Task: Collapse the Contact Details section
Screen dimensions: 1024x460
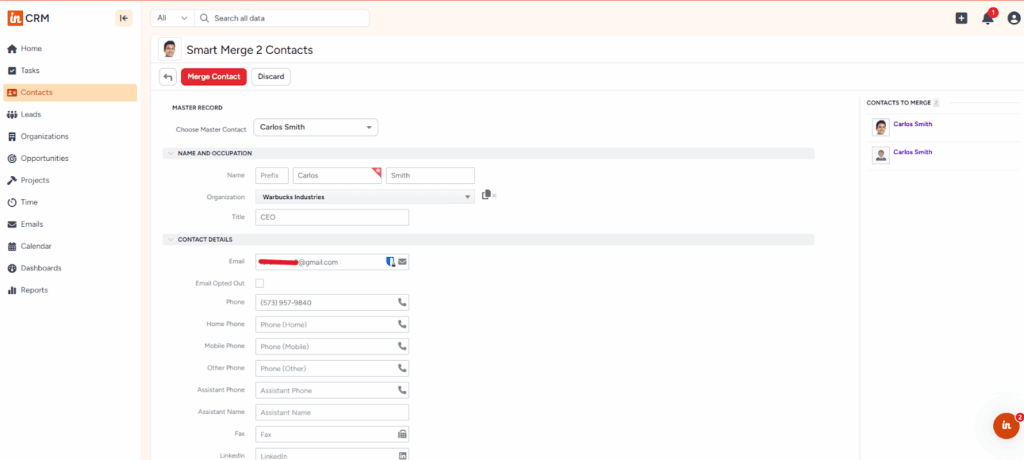Action: [x=168, y=240]
